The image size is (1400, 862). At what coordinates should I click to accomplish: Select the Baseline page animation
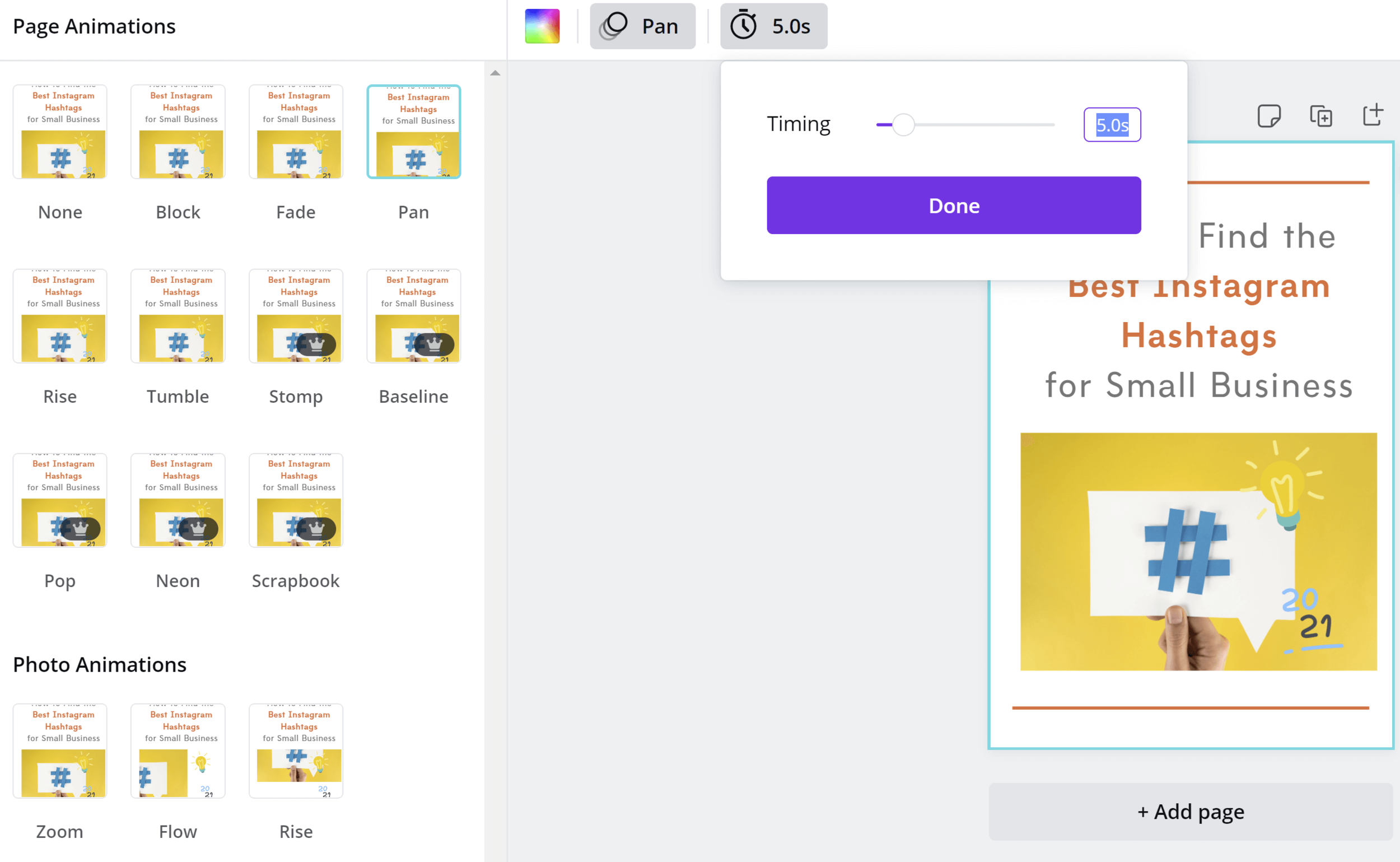(x=414, y=315)
